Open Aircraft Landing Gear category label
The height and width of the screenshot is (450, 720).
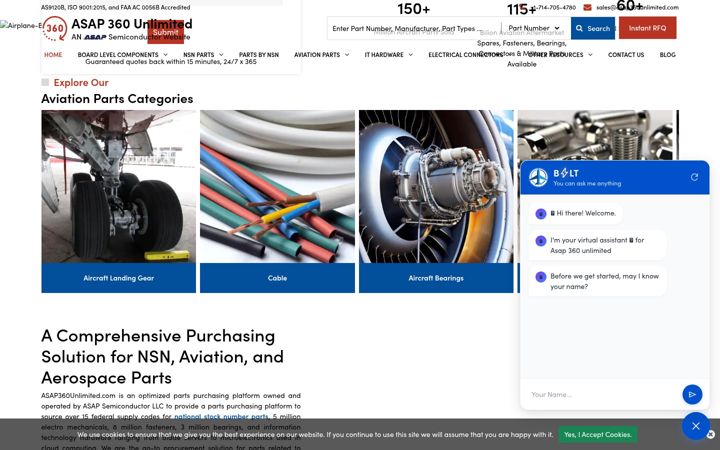(118, 278)
